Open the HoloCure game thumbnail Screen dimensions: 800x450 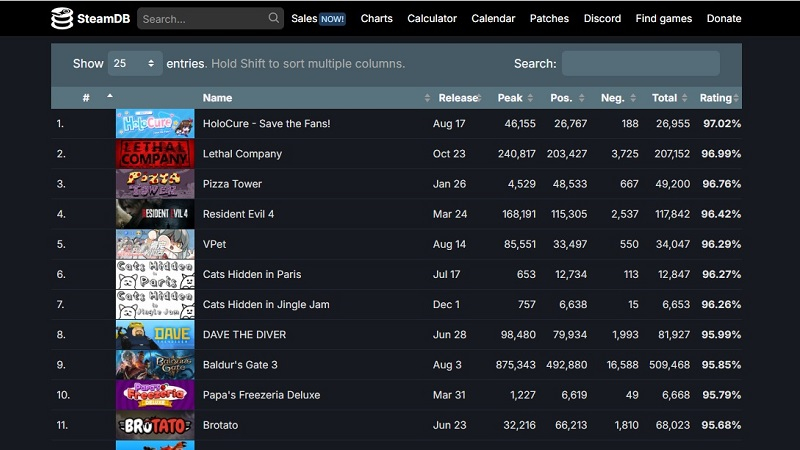pos(155,123)
